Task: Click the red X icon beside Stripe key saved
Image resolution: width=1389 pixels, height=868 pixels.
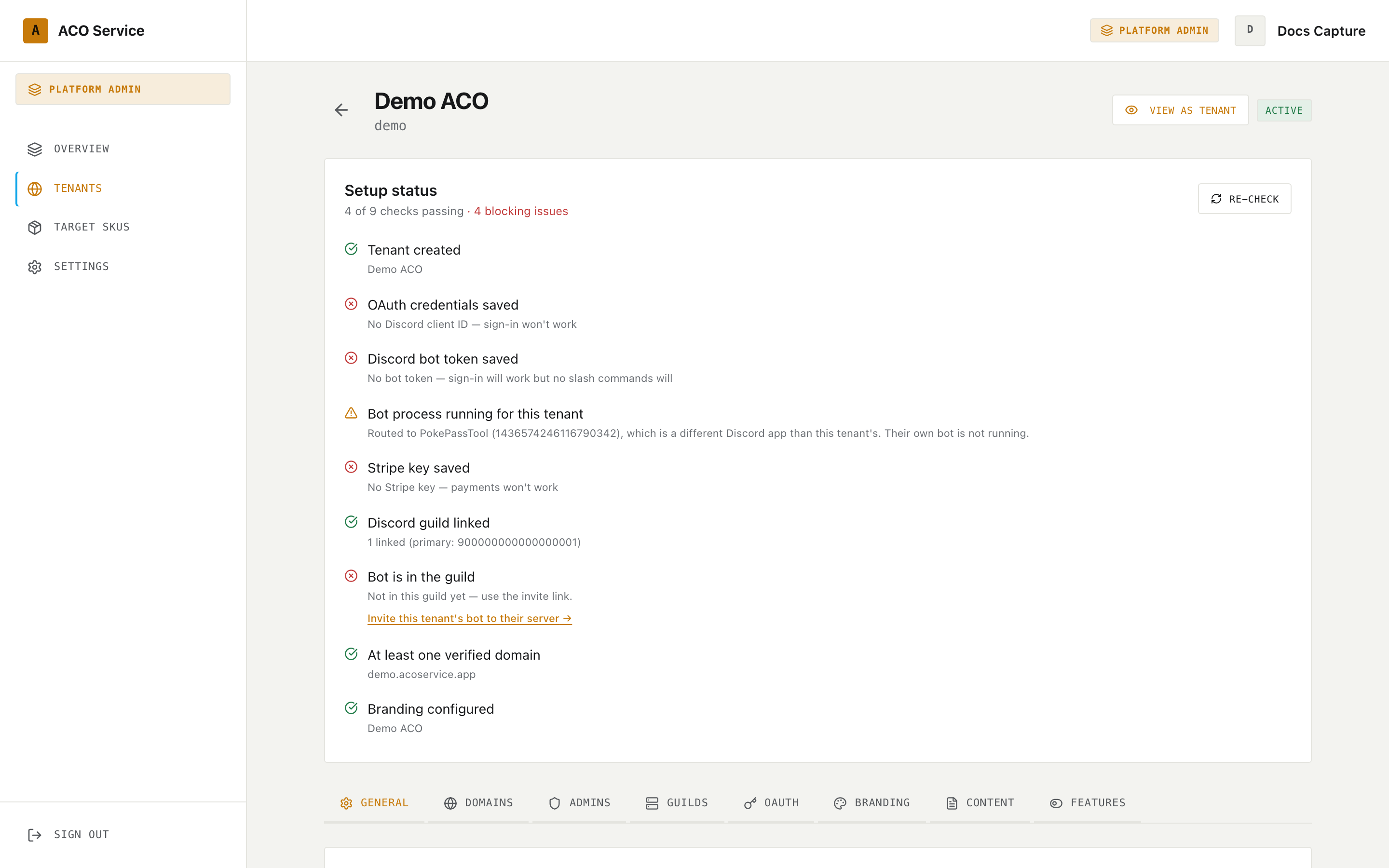Action: (351, 467)
